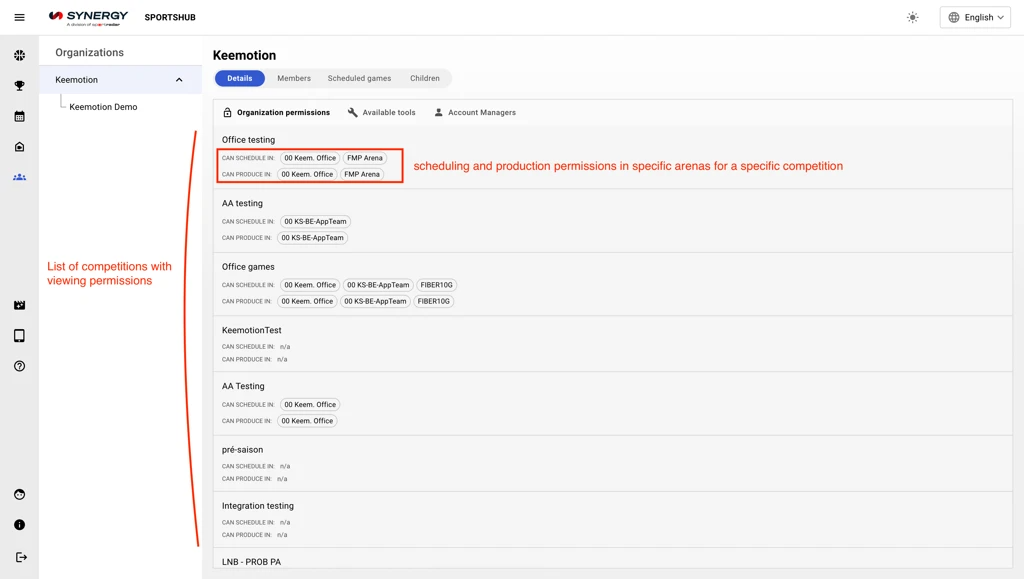Viewport: 1024px width, 579px height.
Task: Click the info circle icon
Action: click(x=20, y=525)
